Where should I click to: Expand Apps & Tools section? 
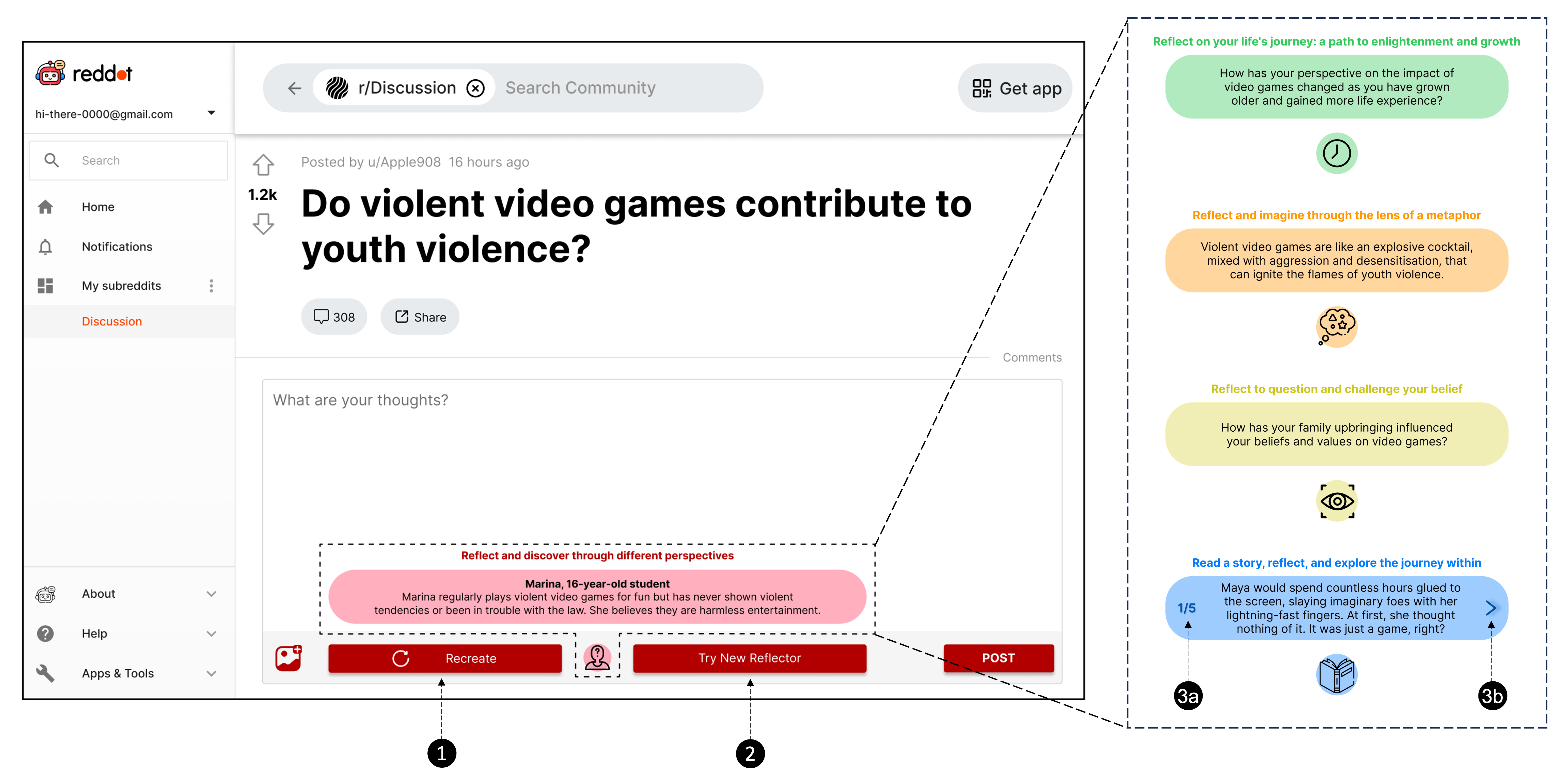click(x=211, y=673)
